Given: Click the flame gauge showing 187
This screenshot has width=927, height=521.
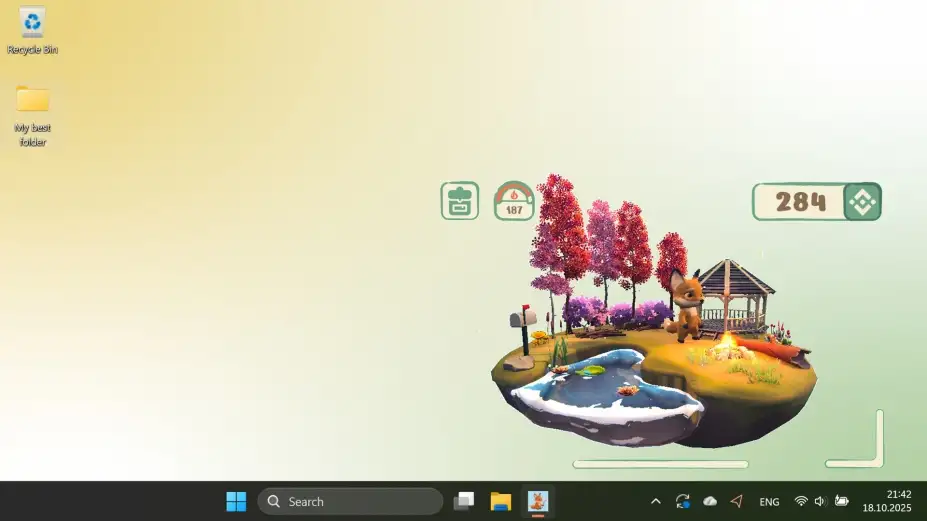Looking at the screenshot, I should tap(514, 201).
